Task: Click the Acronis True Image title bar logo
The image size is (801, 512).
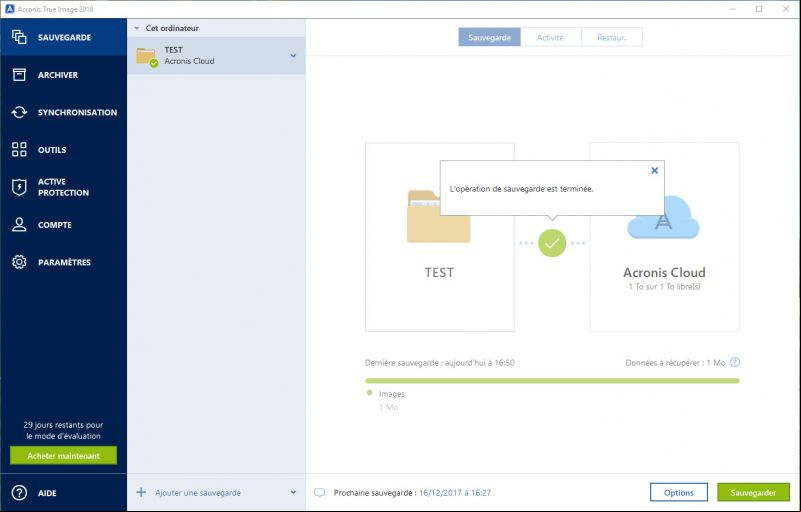Action: (10, 9)
